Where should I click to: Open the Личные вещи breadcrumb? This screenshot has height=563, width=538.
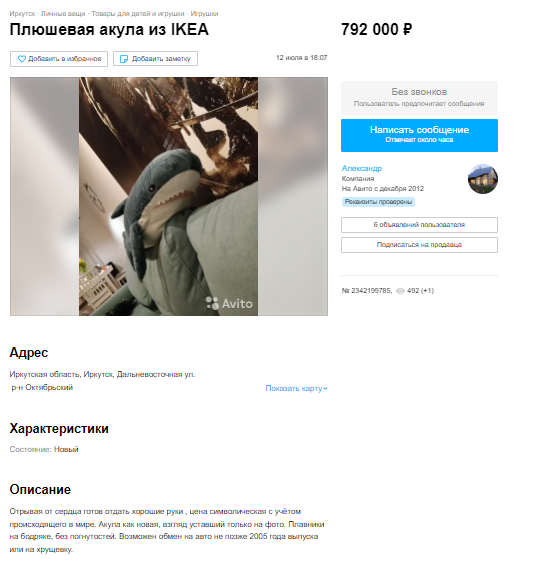(x=63, y=14)
